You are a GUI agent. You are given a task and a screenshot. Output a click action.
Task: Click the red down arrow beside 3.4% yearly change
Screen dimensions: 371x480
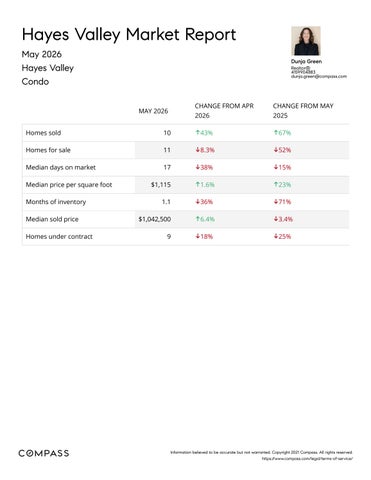[x=276, y=219]
